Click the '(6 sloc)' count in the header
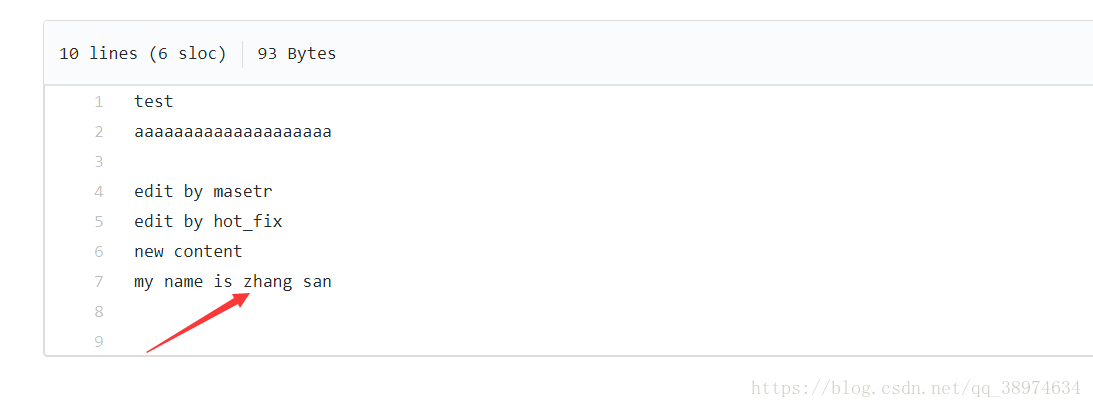This screenshot has height=408, width=1093. pos(188,53)
